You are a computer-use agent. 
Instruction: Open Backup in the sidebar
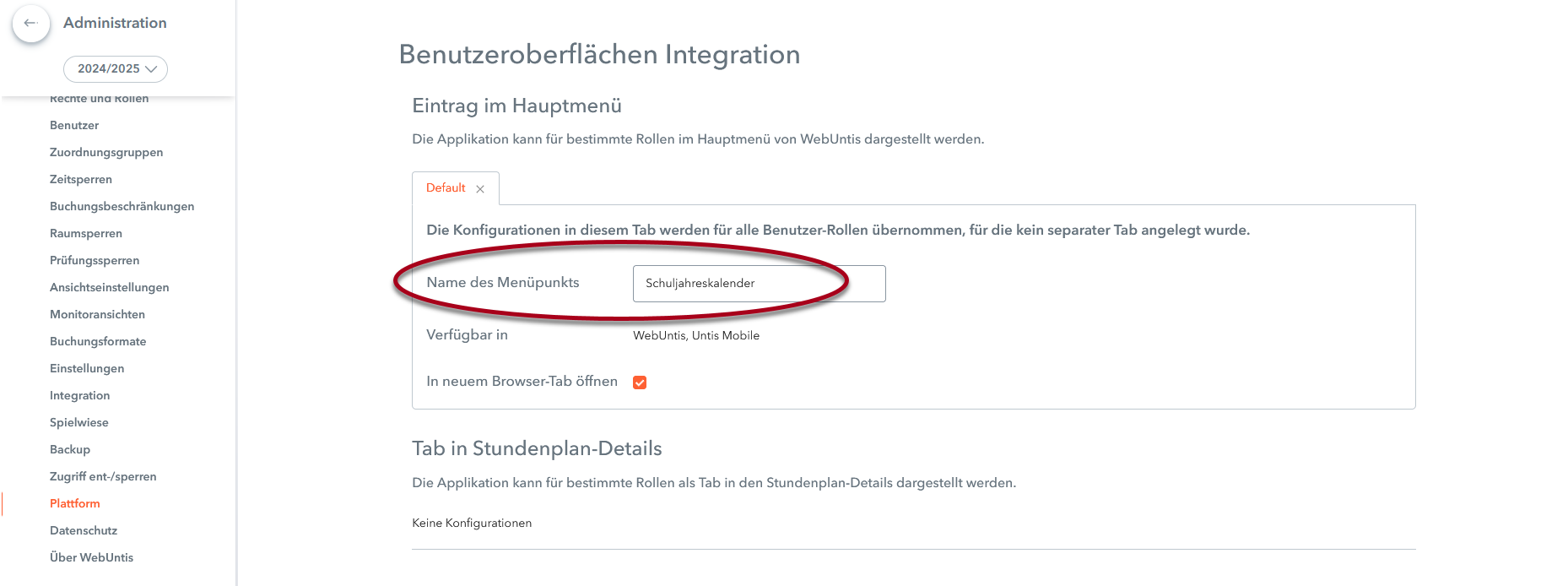click(70, 449)
